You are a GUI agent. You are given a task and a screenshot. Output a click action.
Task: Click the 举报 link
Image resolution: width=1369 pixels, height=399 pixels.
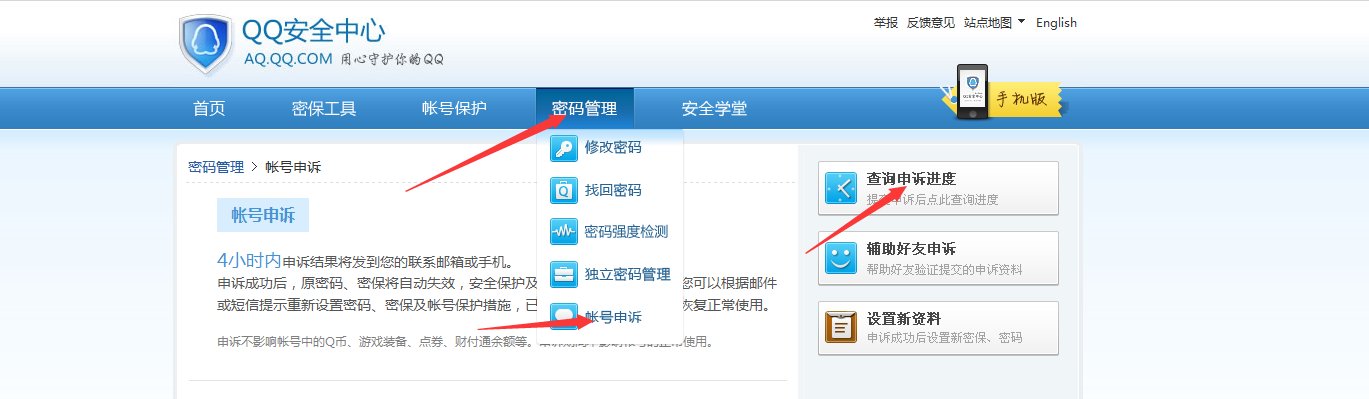[x=885, y=22]
